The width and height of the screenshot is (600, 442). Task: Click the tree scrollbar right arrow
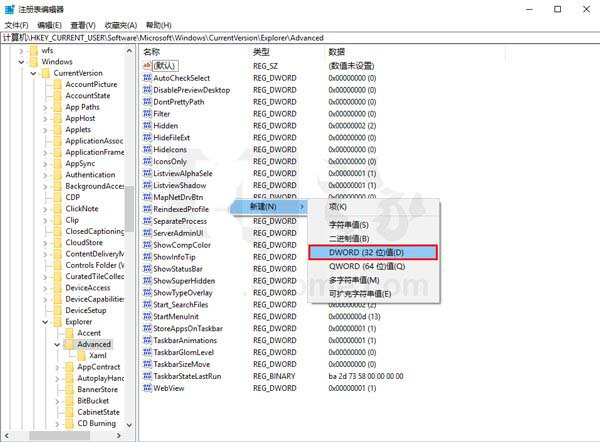click(x=119, y=435)
